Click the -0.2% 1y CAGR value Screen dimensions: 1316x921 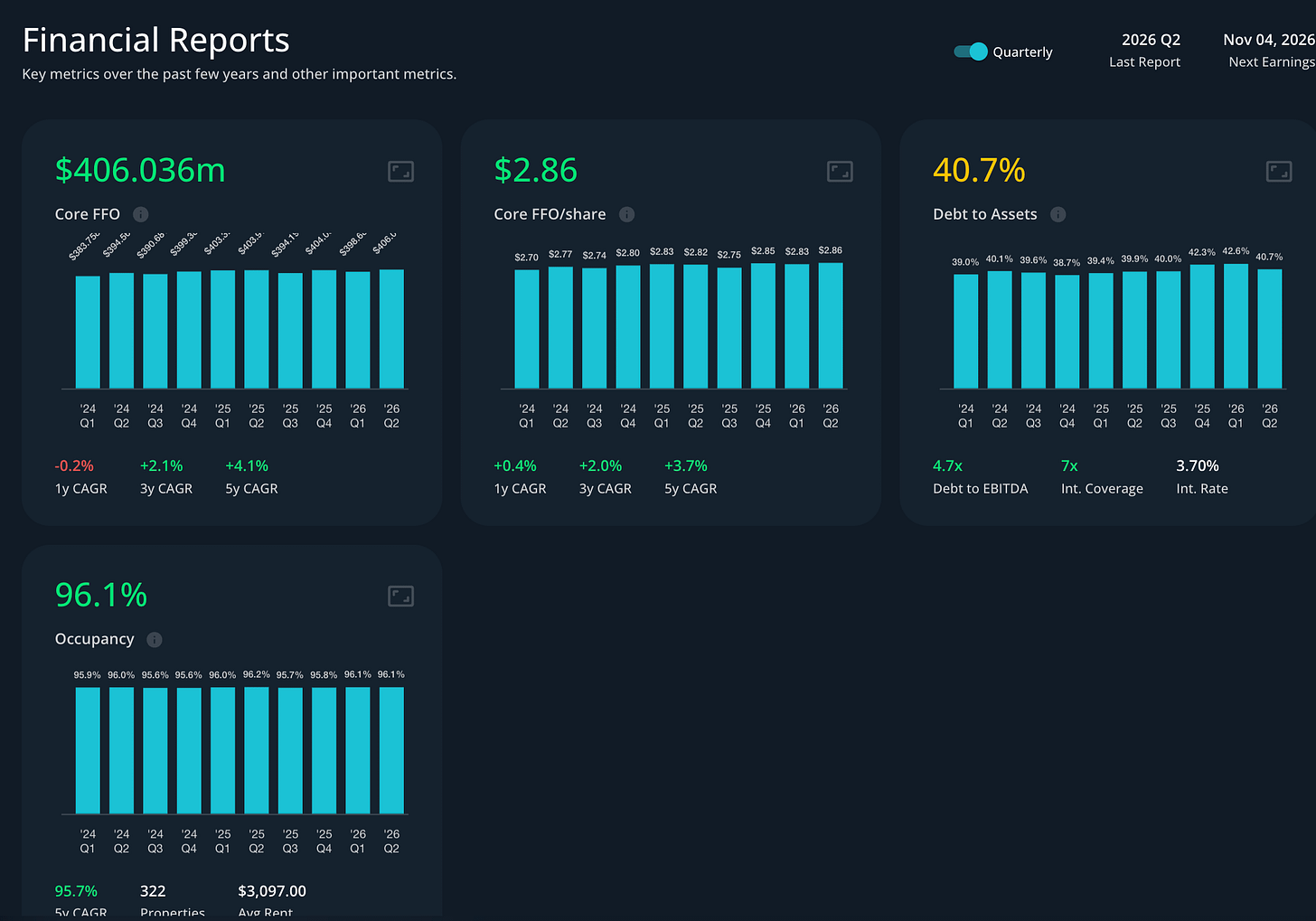(74, 465)
